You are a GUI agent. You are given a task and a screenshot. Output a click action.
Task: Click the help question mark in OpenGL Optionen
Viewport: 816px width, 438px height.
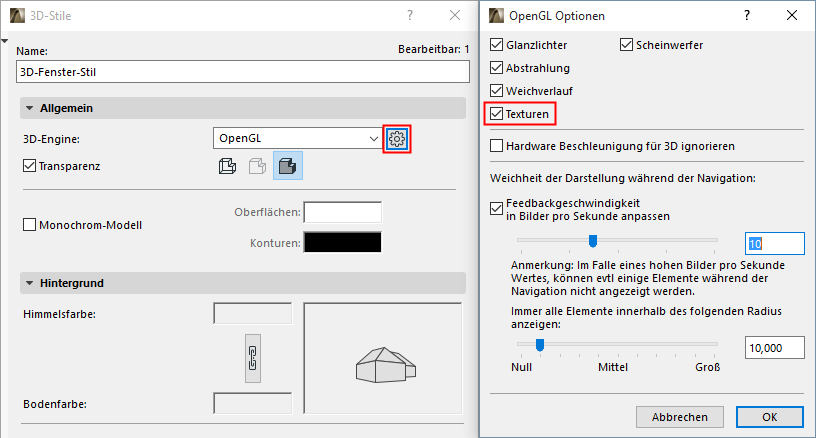point(746,15)
